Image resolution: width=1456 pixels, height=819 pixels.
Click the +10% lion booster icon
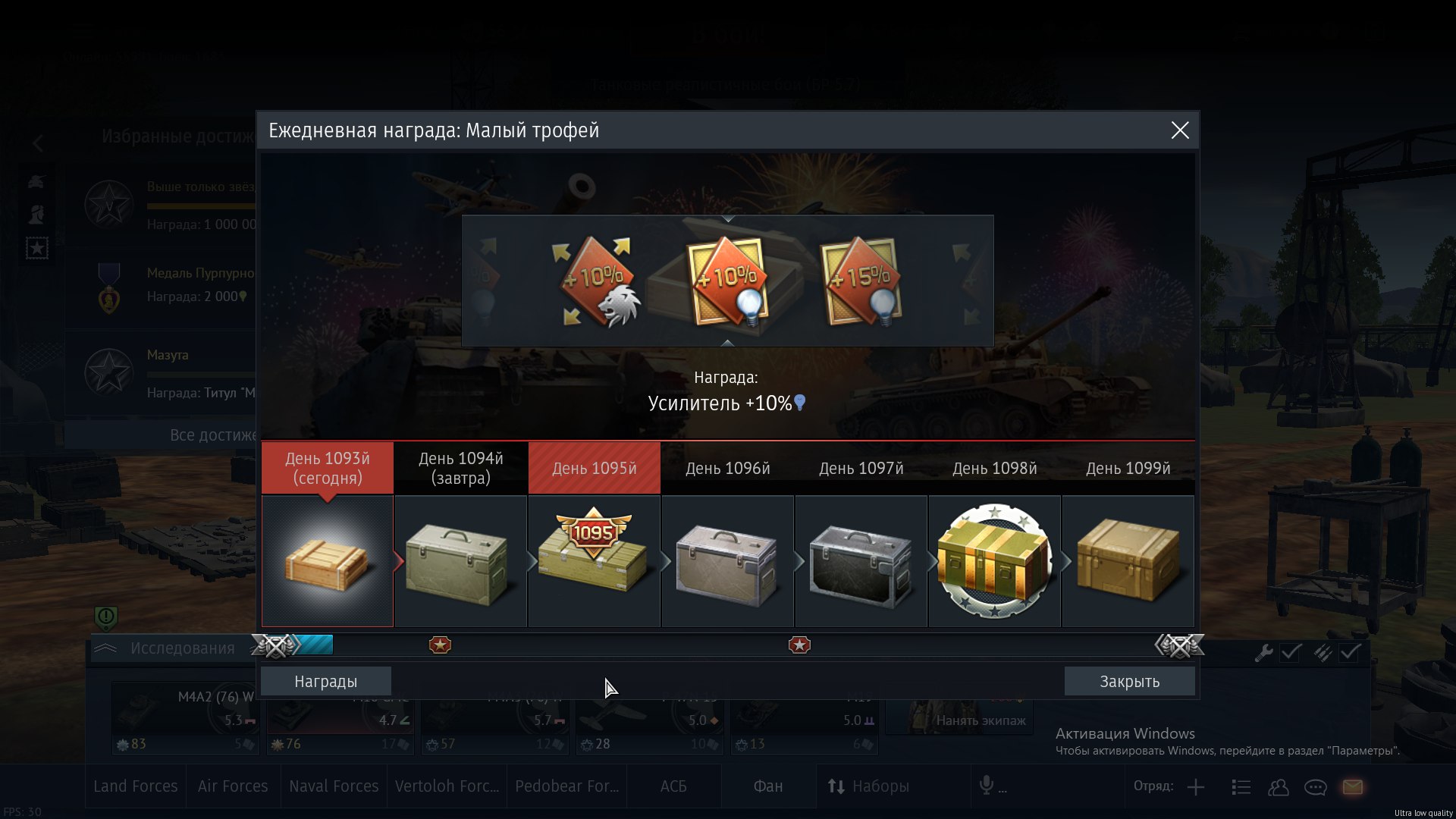(x=596, y=281)
